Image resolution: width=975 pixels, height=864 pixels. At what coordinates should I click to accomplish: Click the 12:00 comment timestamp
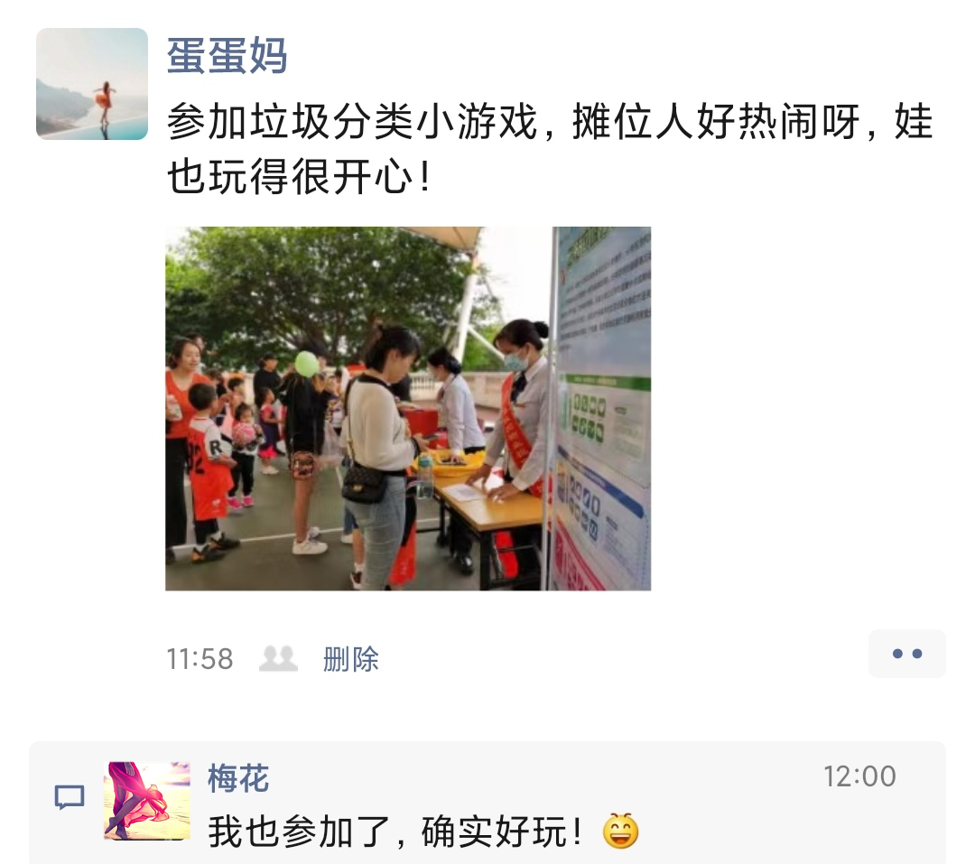point(859,776)
